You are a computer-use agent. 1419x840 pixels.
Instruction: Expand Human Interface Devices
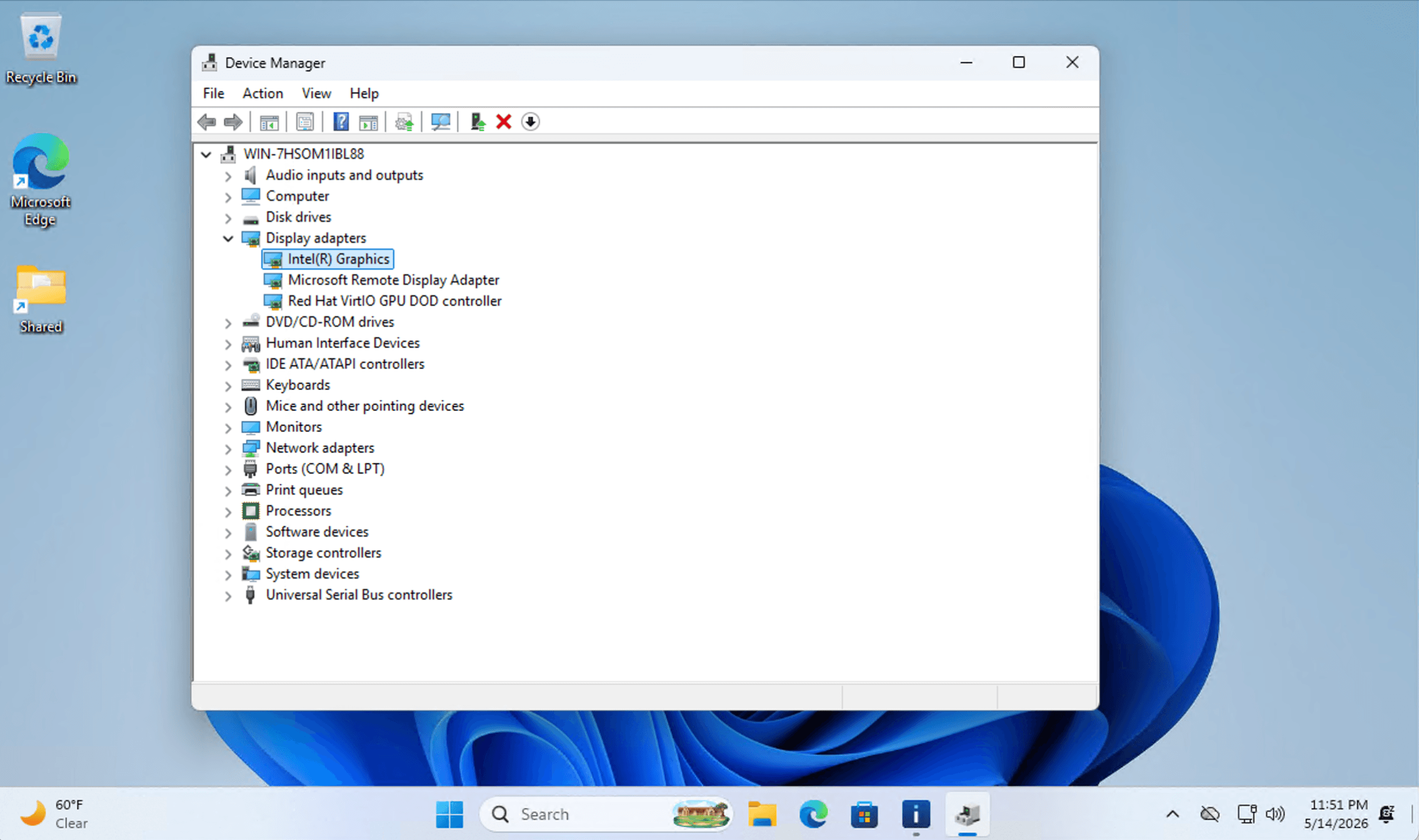click(x=228, y=344)
